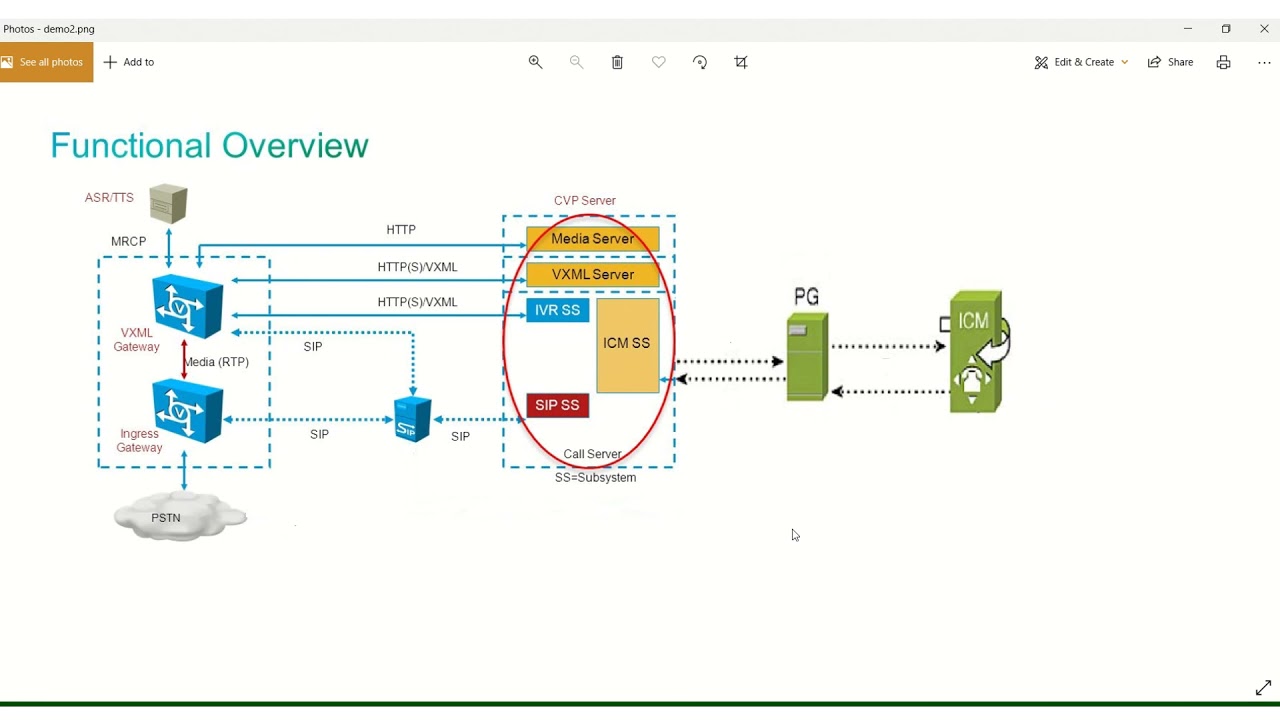1280x720 pixels.
Task: Click the MRCP label
Action: point(129,242)
